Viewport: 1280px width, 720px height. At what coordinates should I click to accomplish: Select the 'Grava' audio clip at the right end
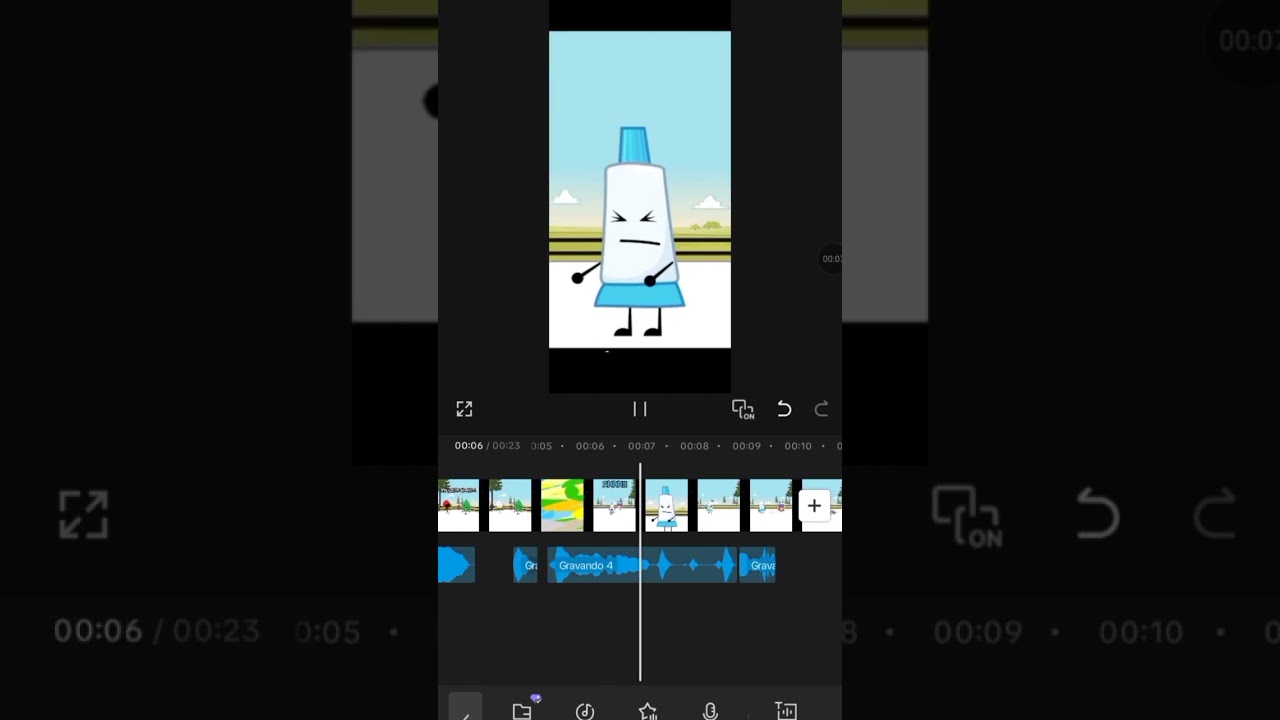pyautogui.click(x=757, y=565)
